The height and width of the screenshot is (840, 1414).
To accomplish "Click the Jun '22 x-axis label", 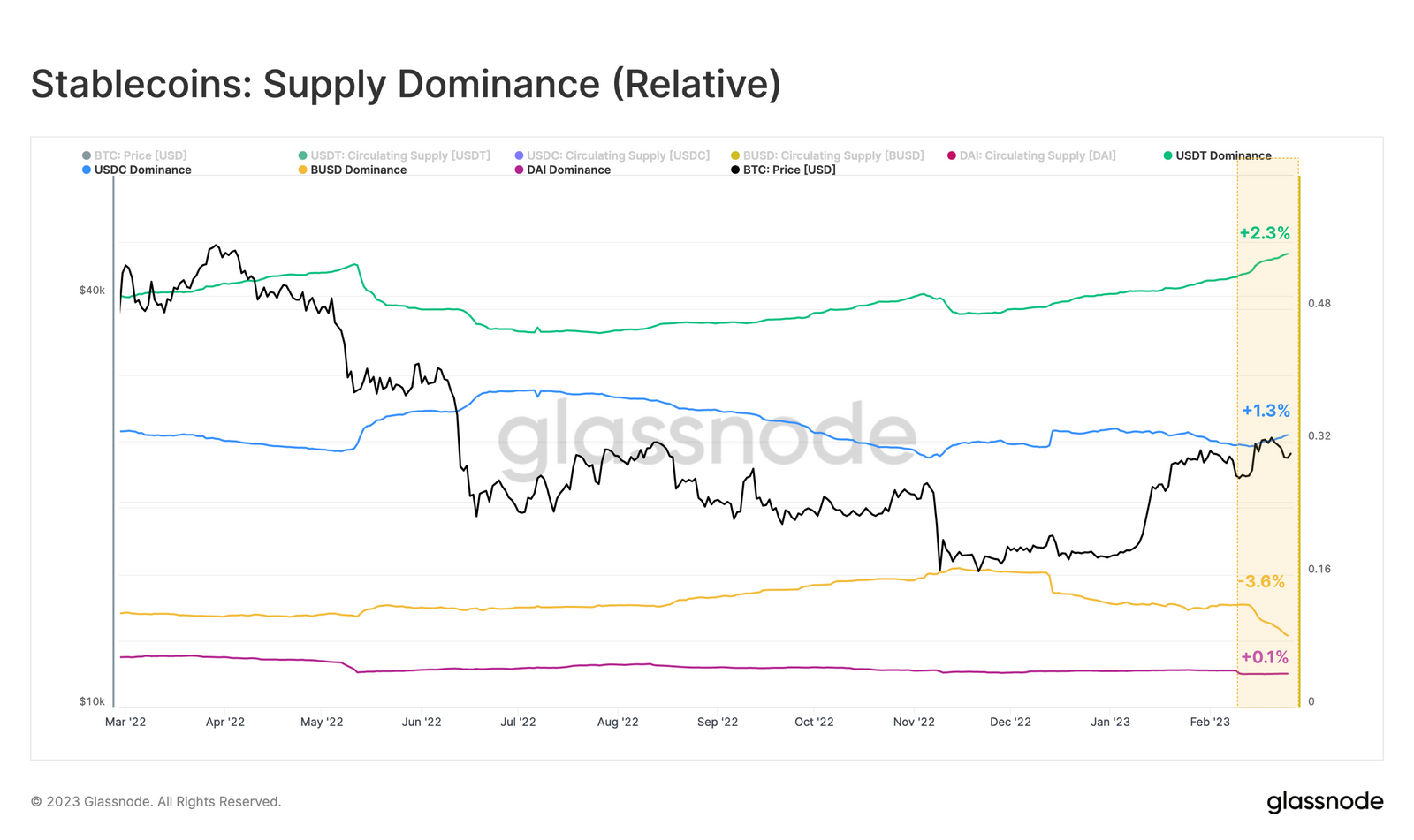I will [422, 722].
